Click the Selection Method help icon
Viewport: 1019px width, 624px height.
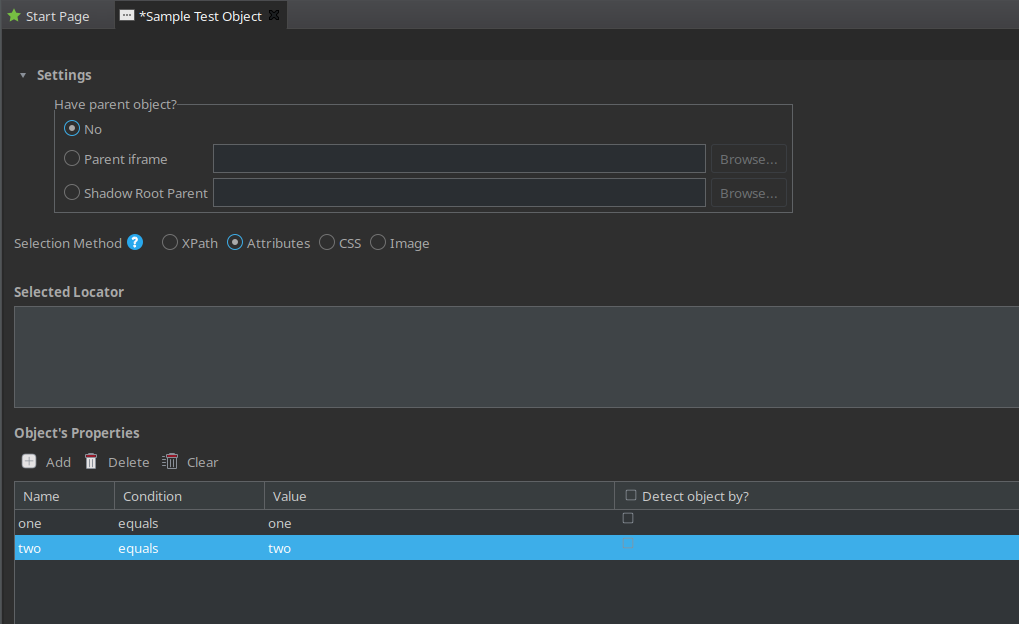tap(135, 242)
